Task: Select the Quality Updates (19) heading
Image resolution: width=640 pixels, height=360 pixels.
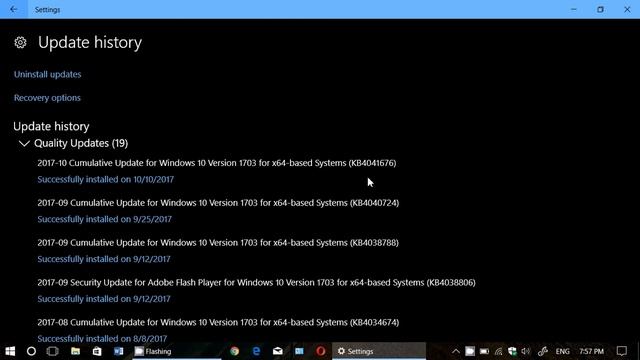Action: click(x=81, y=143)
